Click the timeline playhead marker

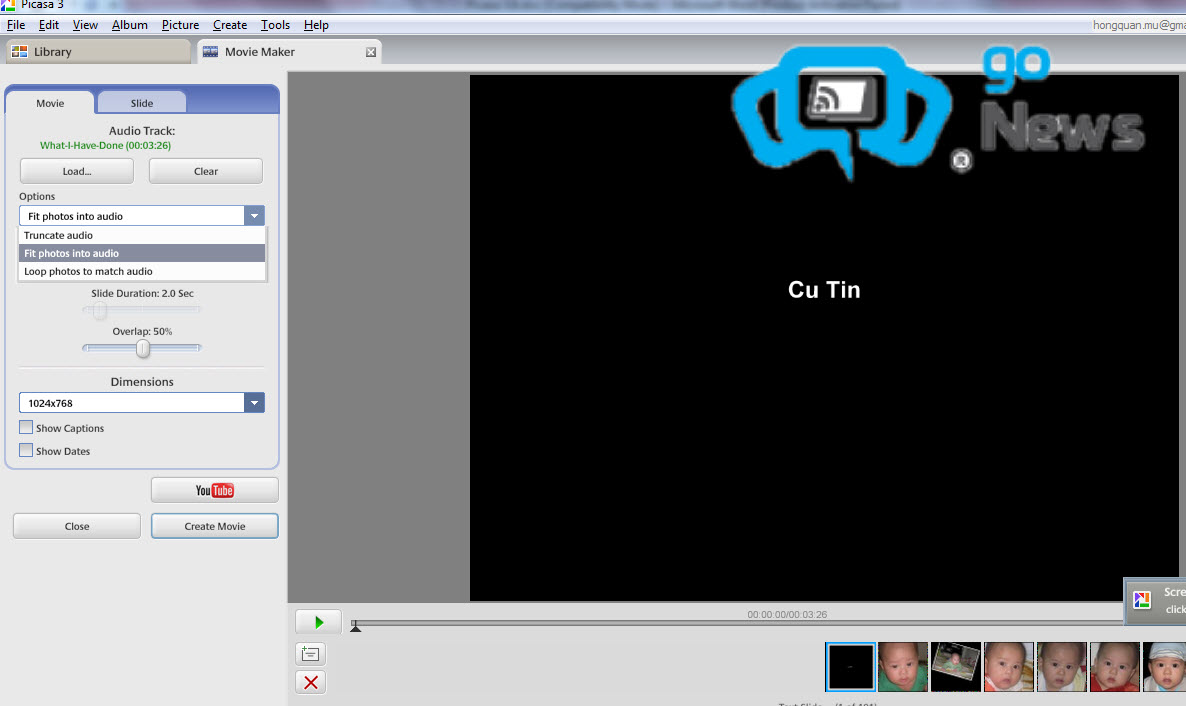point(355,627)
